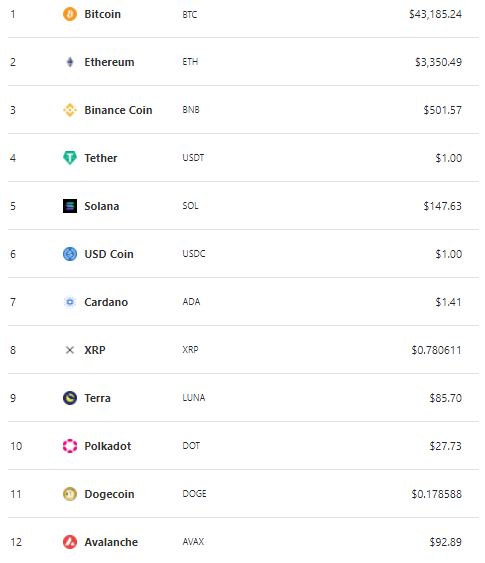Screen dimensions: 485x563
Task: Select the Cardano ADA ticker text
Action: tap(191, 302)
